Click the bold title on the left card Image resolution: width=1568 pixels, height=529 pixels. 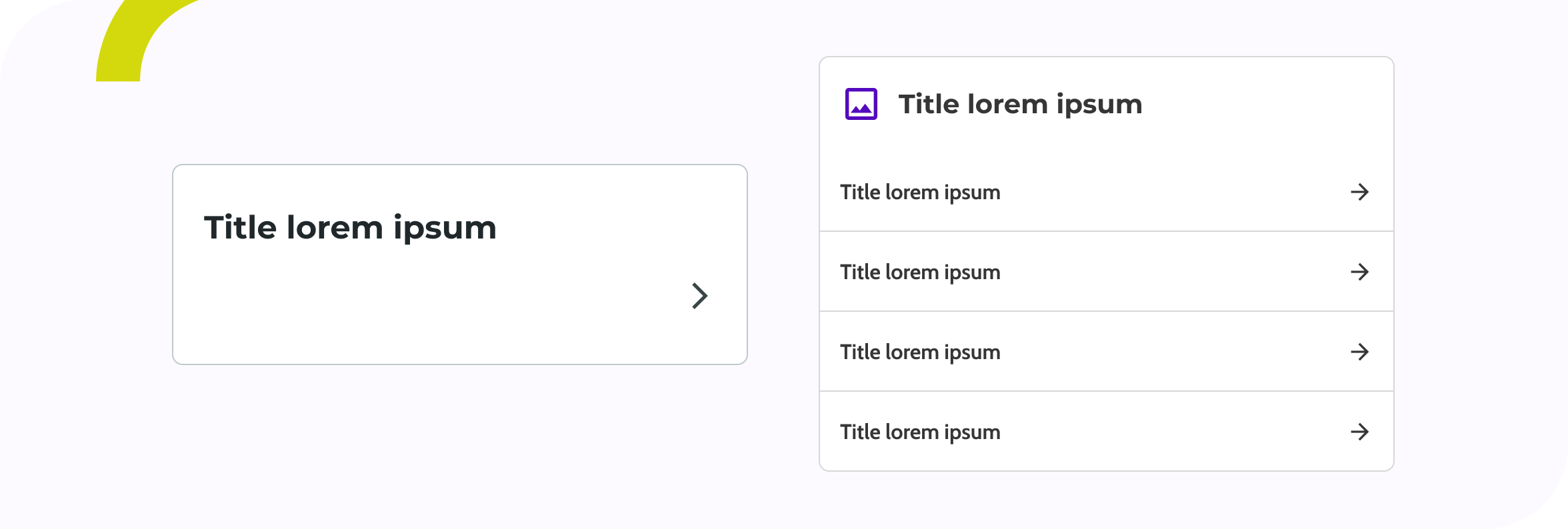coord(350,228)
